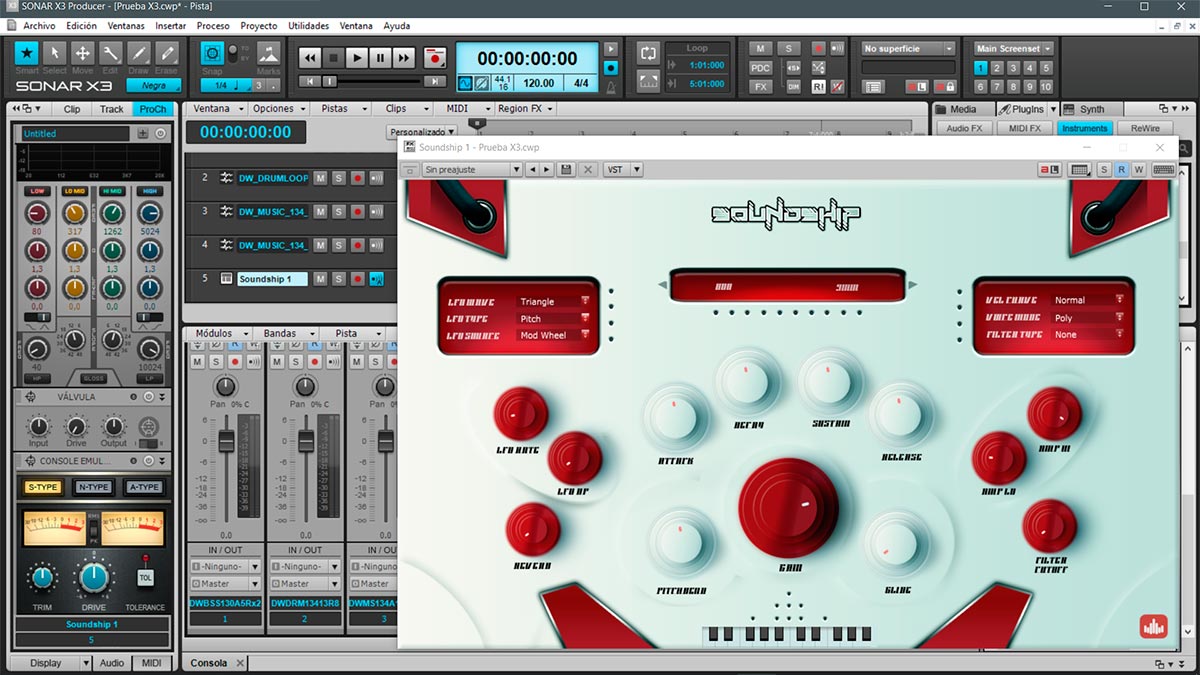
Task: Open the Sin preajuste preset dropdown
Action: click(x=472, y=170)
